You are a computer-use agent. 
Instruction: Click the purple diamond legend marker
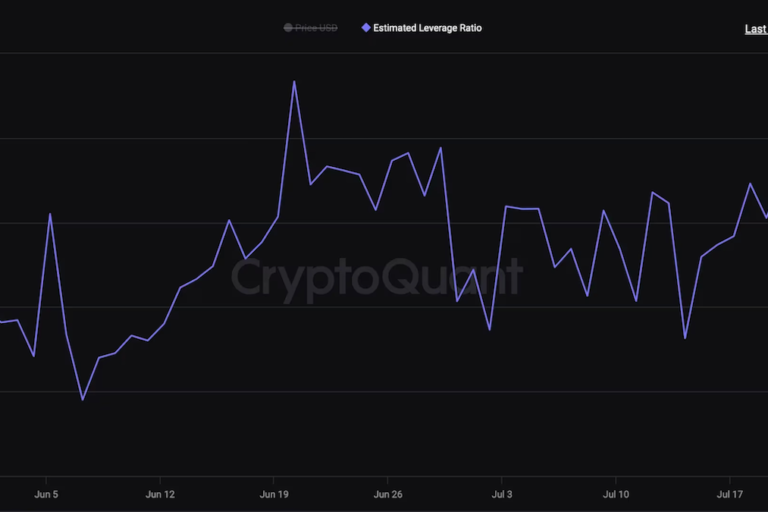[366, 28]
